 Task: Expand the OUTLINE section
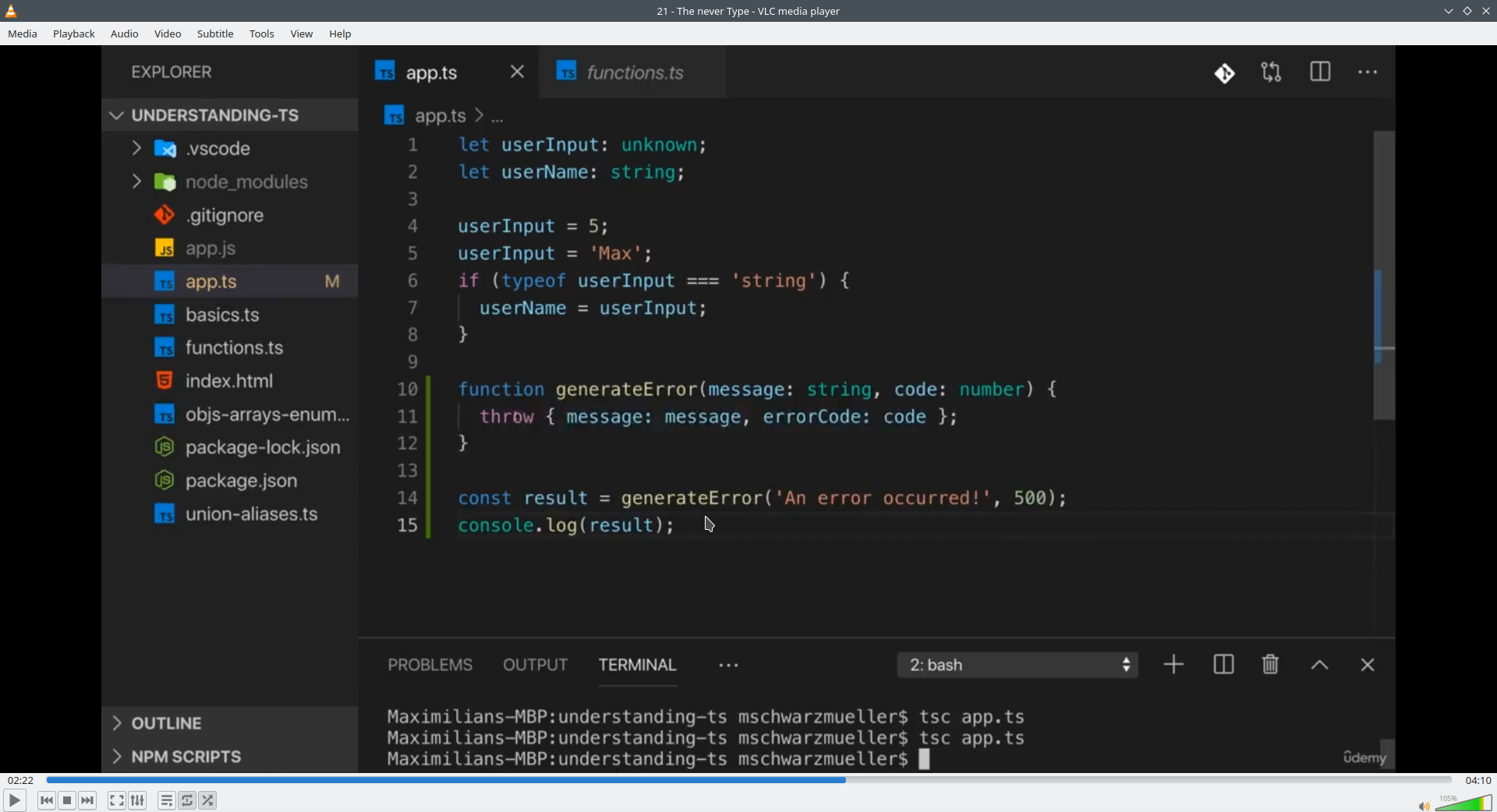230,723
